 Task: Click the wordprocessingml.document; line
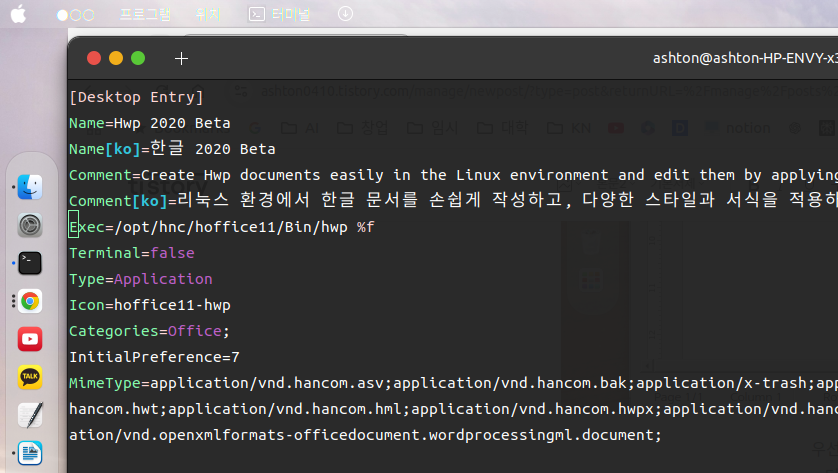click(366, 435)
